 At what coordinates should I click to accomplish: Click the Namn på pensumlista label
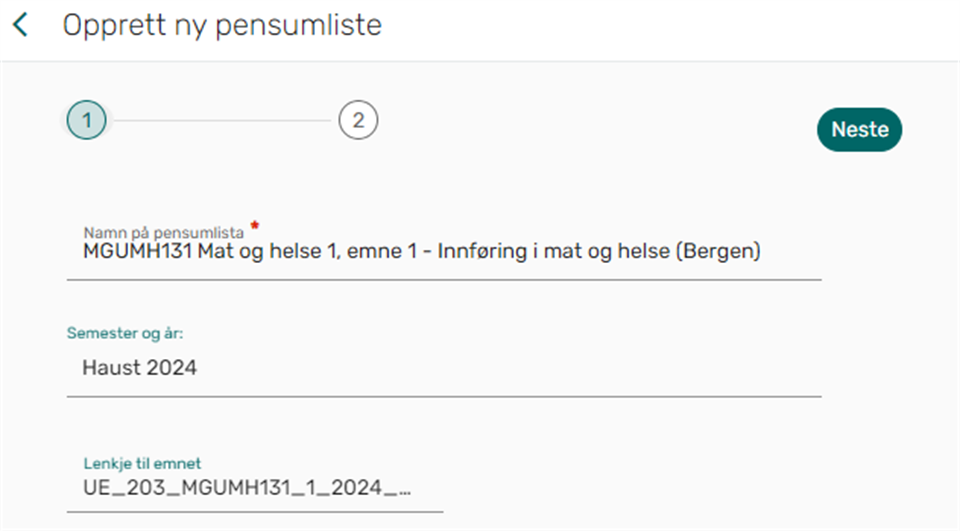click(x=164, y=232)
